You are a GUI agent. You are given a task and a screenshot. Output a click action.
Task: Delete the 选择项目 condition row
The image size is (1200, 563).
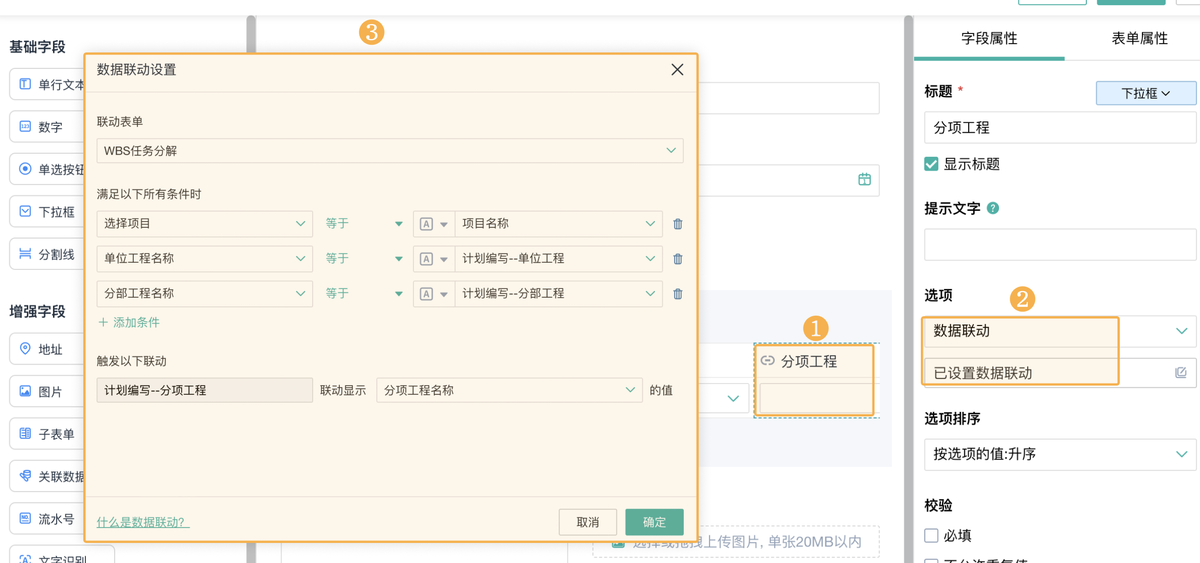click(678, 224)
